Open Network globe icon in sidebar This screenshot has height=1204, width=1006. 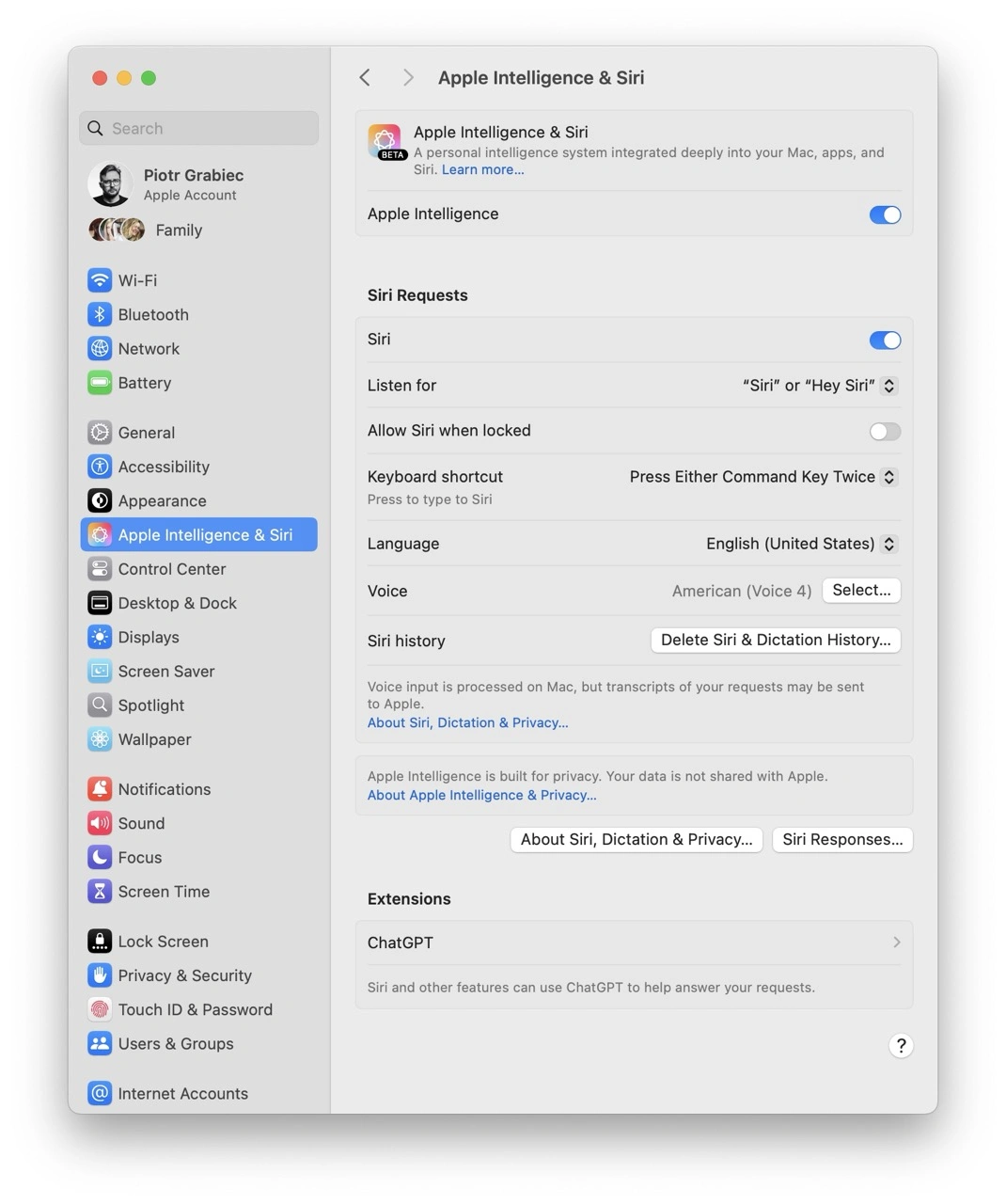pyautogui.click(x=100, y=348)
